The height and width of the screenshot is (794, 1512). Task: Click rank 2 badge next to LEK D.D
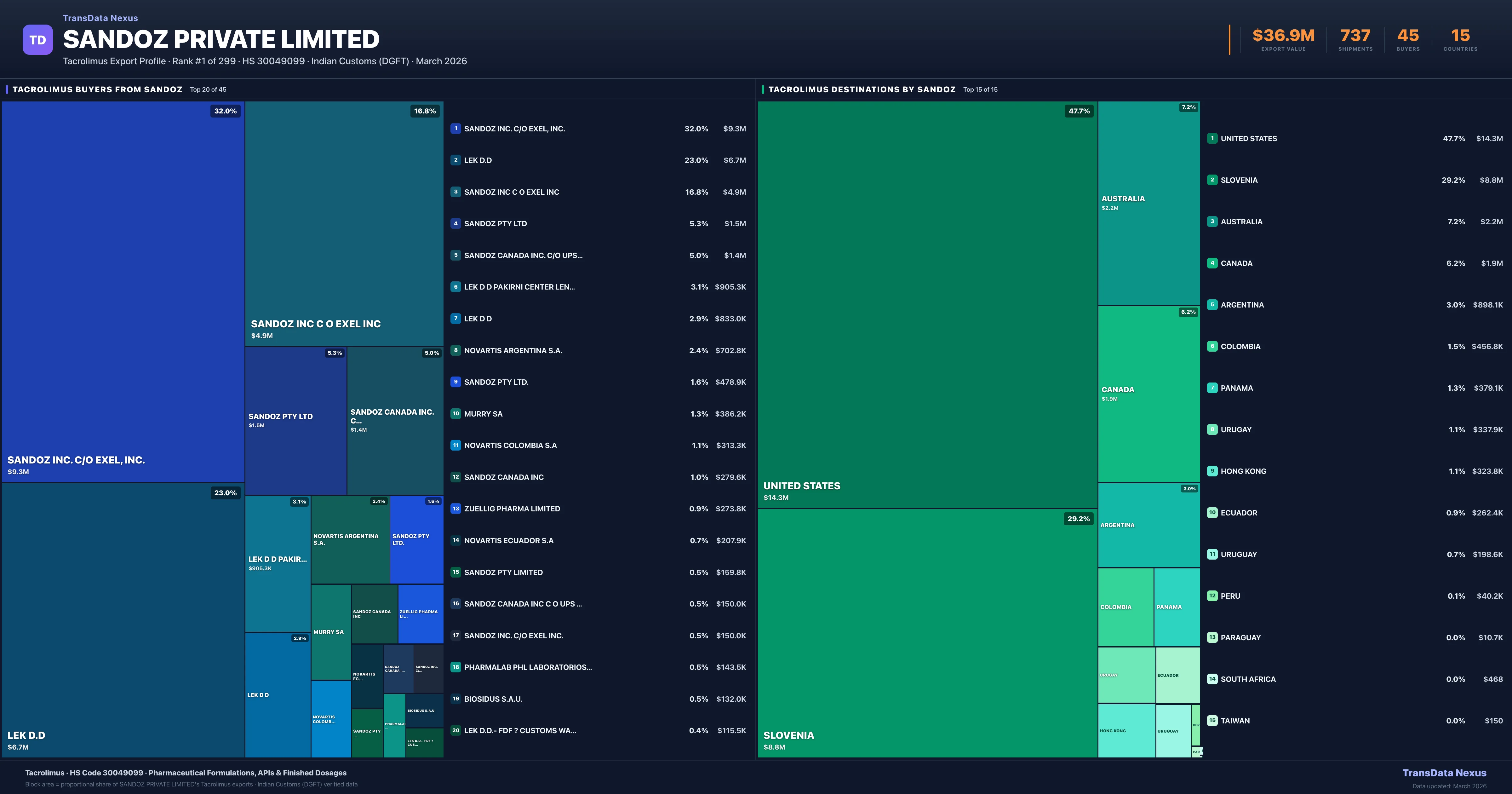(455, 160)
